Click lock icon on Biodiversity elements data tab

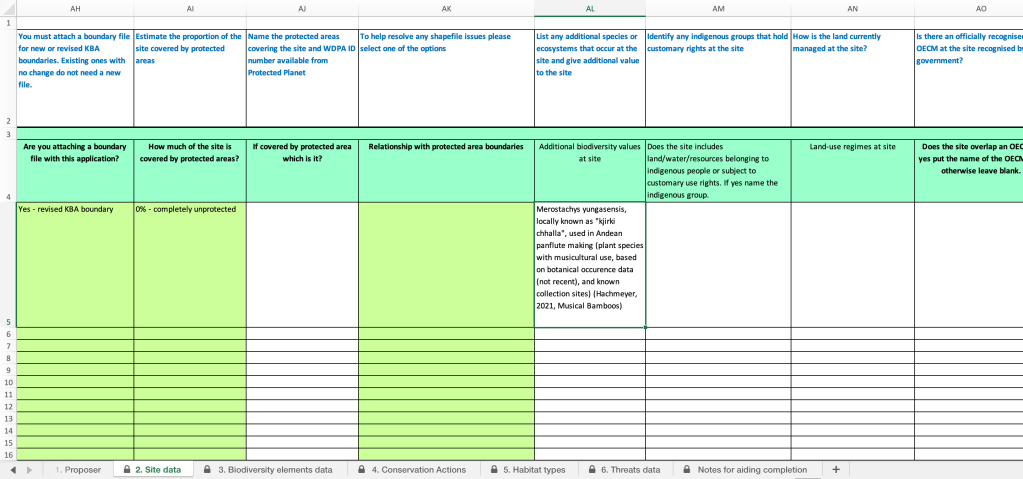pyautogui.click(x=207, y=469)
